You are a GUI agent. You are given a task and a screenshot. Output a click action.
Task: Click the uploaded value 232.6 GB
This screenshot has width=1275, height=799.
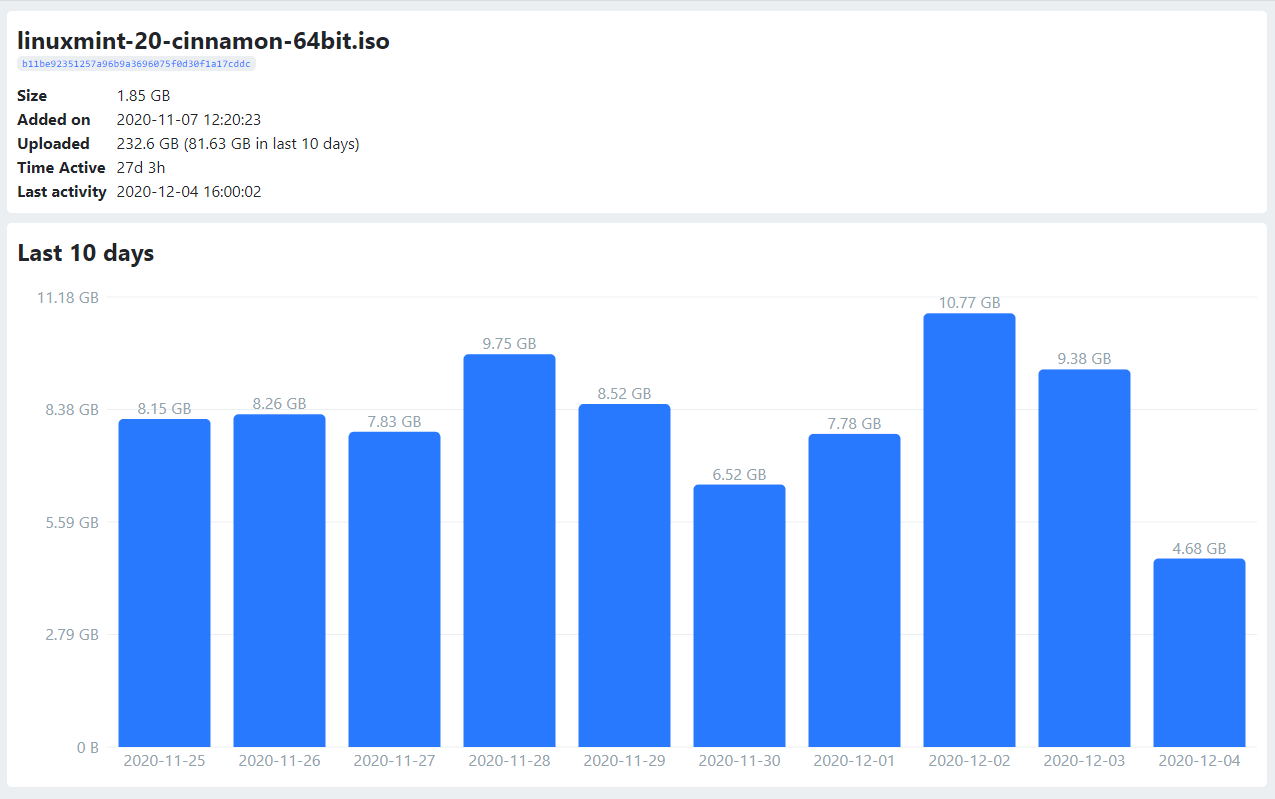(148, 144)
